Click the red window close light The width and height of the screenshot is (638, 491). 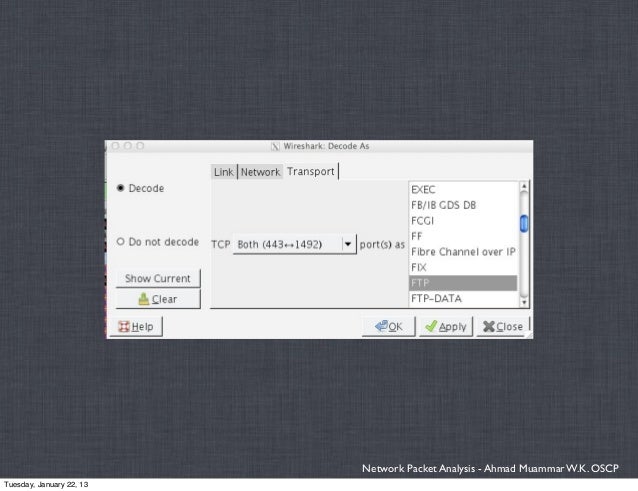click(x=115, y=146)
